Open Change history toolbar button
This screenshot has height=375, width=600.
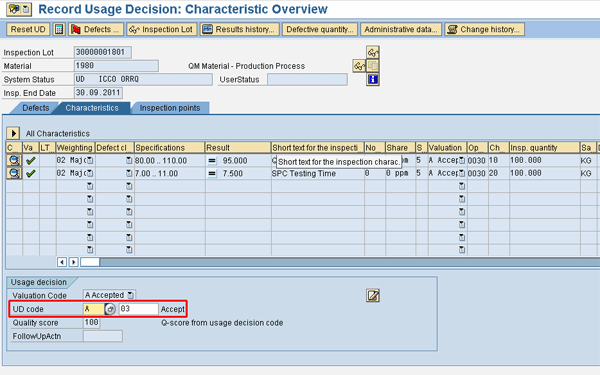(x=484, y=29)
